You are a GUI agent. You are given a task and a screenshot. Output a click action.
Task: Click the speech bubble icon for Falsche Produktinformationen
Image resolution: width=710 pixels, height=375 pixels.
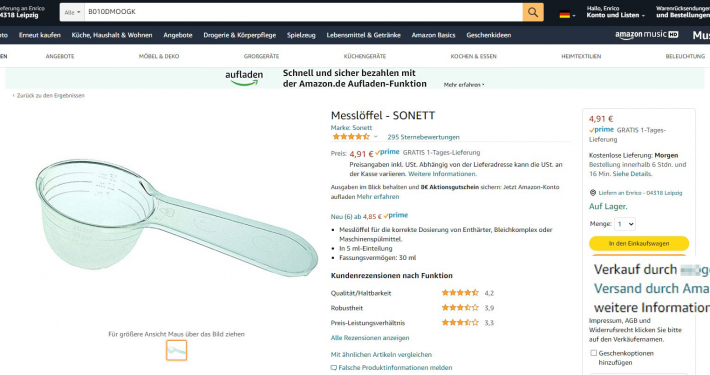[x=334, y=368]
